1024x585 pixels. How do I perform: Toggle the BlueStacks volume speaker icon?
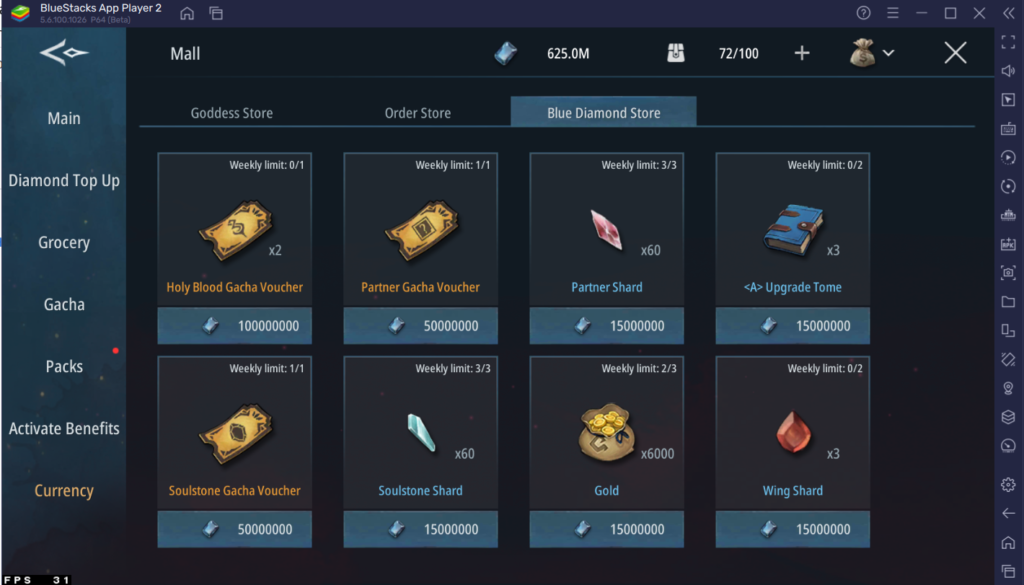[1008, 71]
